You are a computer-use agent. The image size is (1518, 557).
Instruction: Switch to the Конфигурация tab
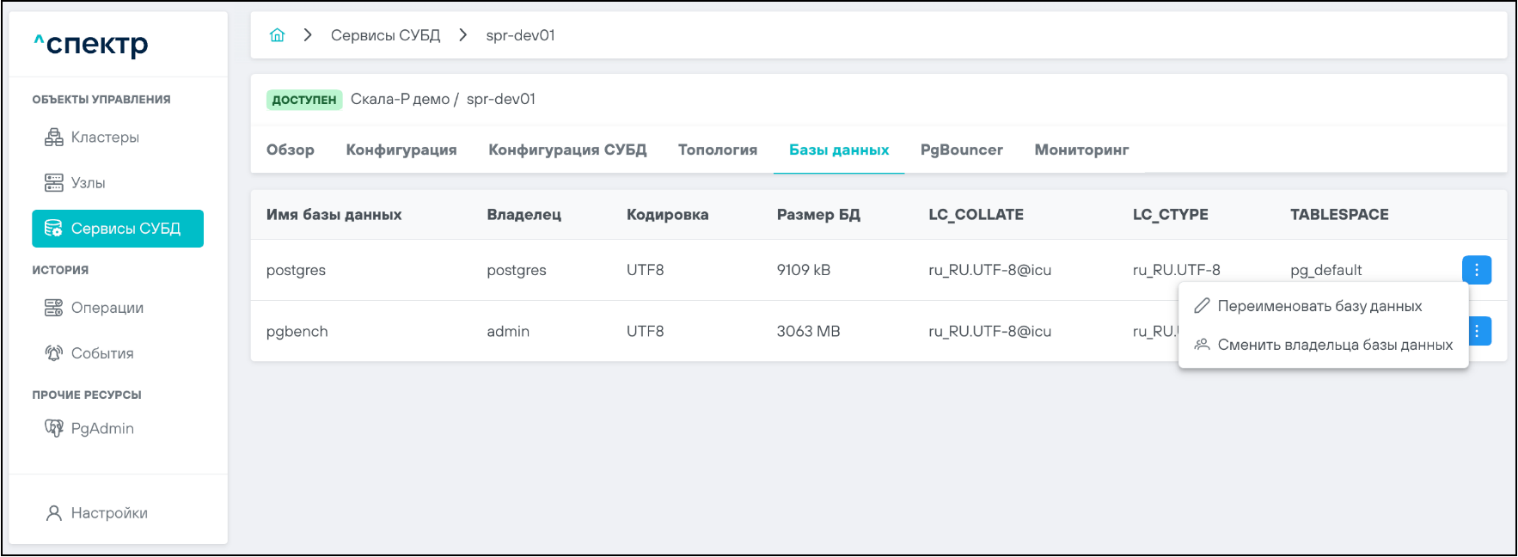[401, 150]
